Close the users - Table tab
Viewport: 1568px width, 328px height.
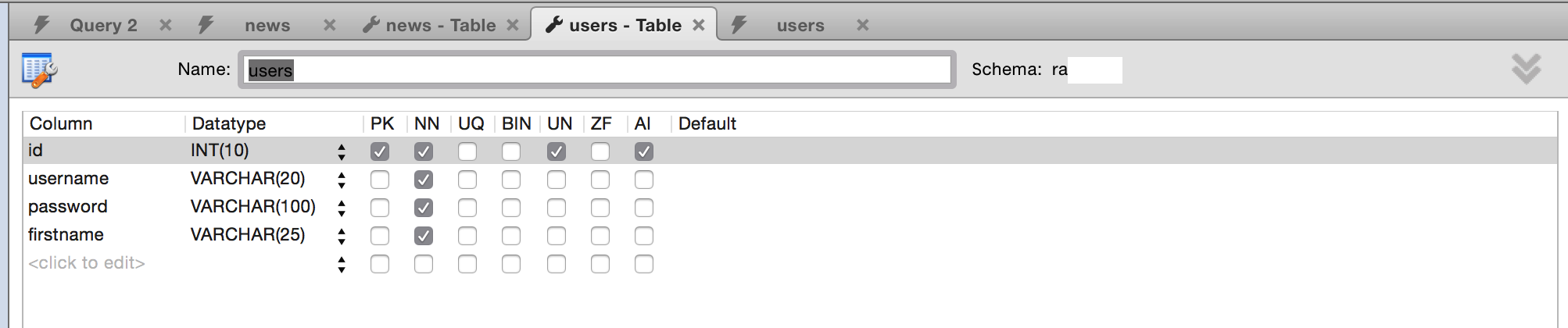coord(699,25)
